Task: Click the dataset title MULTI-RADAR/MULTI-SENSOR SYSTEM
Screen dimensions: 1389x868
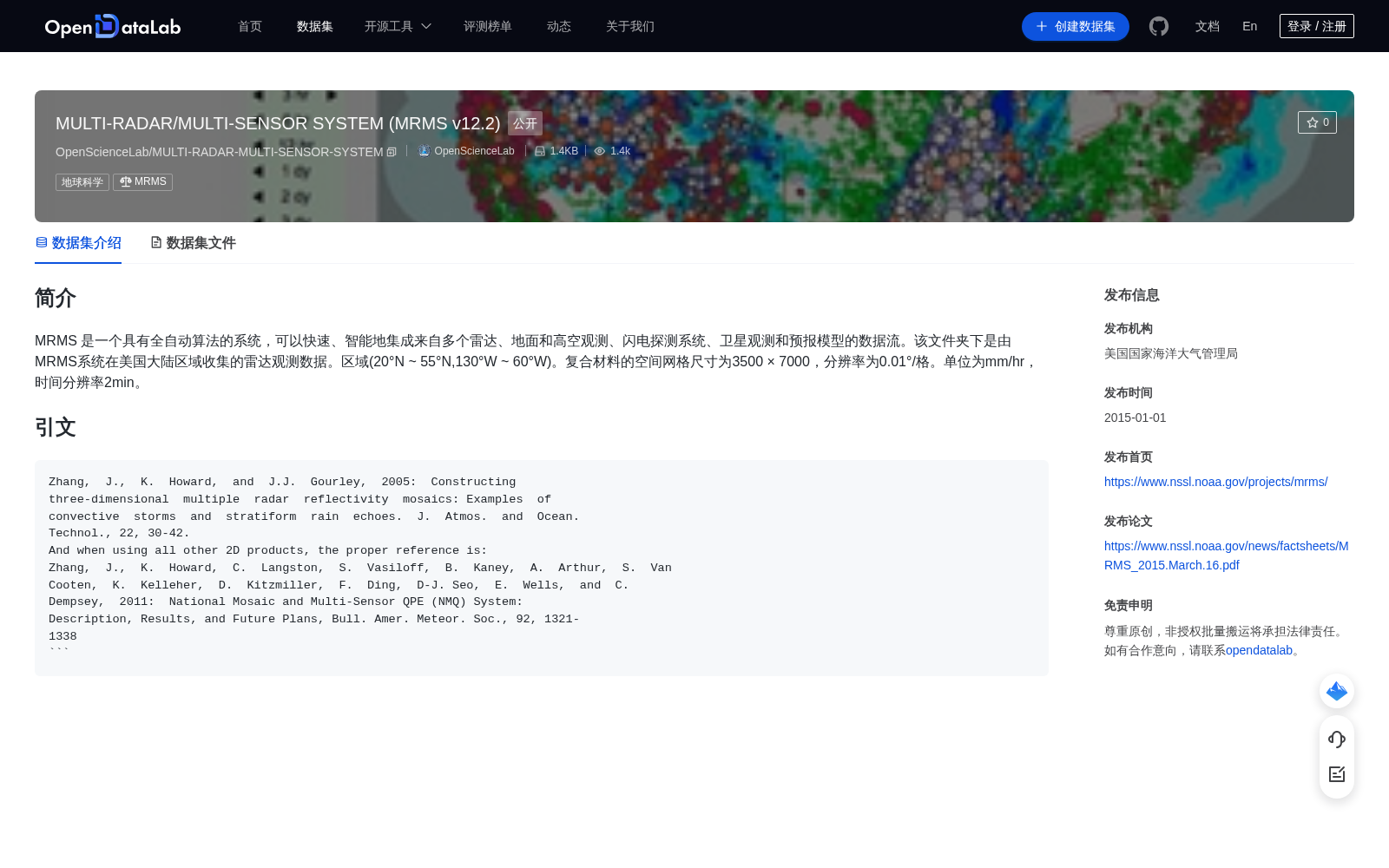Action: (x=278, y=123)
